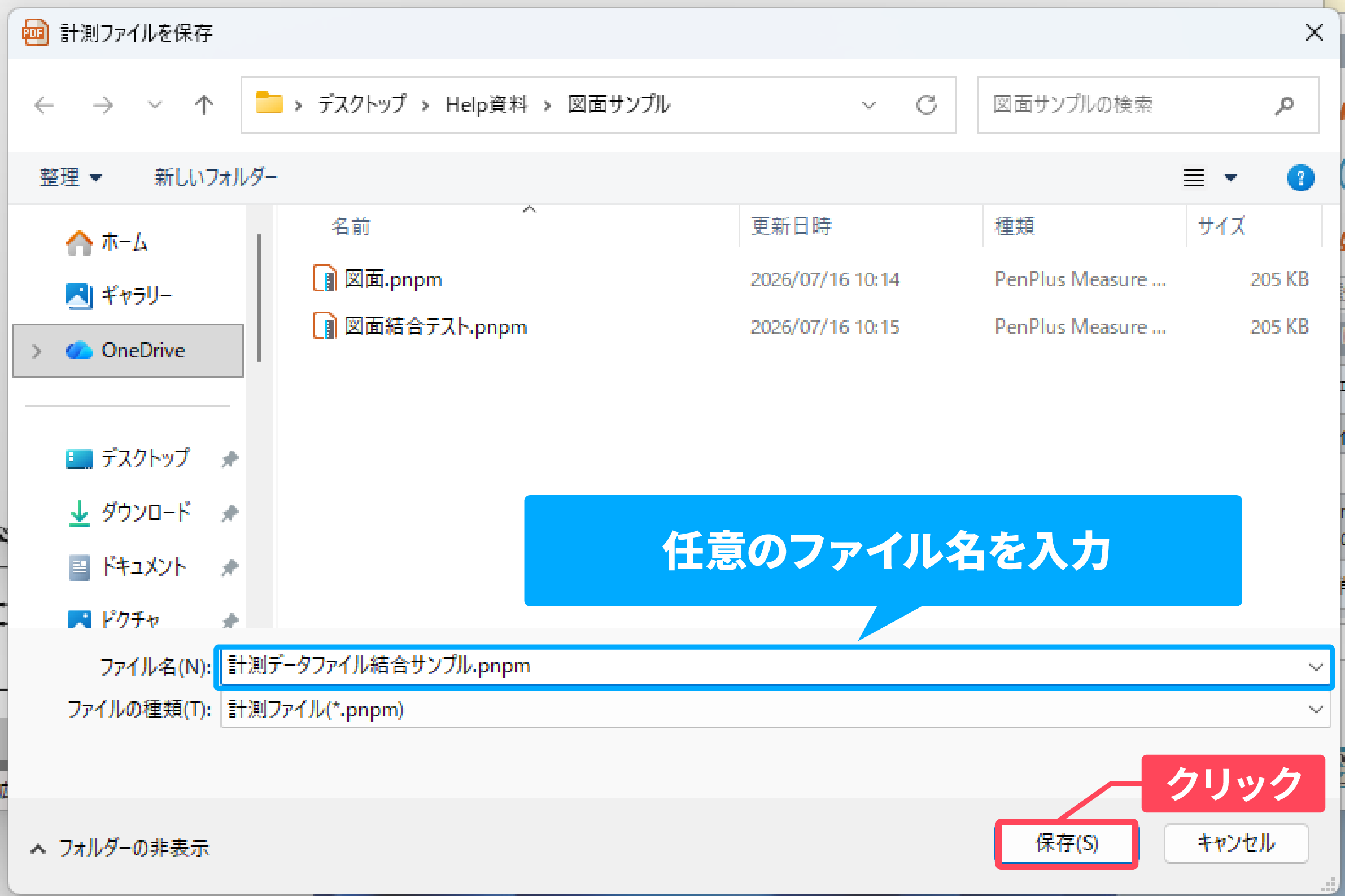Select デスクトップ in the address path
Image resolution: width=1345 pixels, height=896 pixels.
pos(363,104)
